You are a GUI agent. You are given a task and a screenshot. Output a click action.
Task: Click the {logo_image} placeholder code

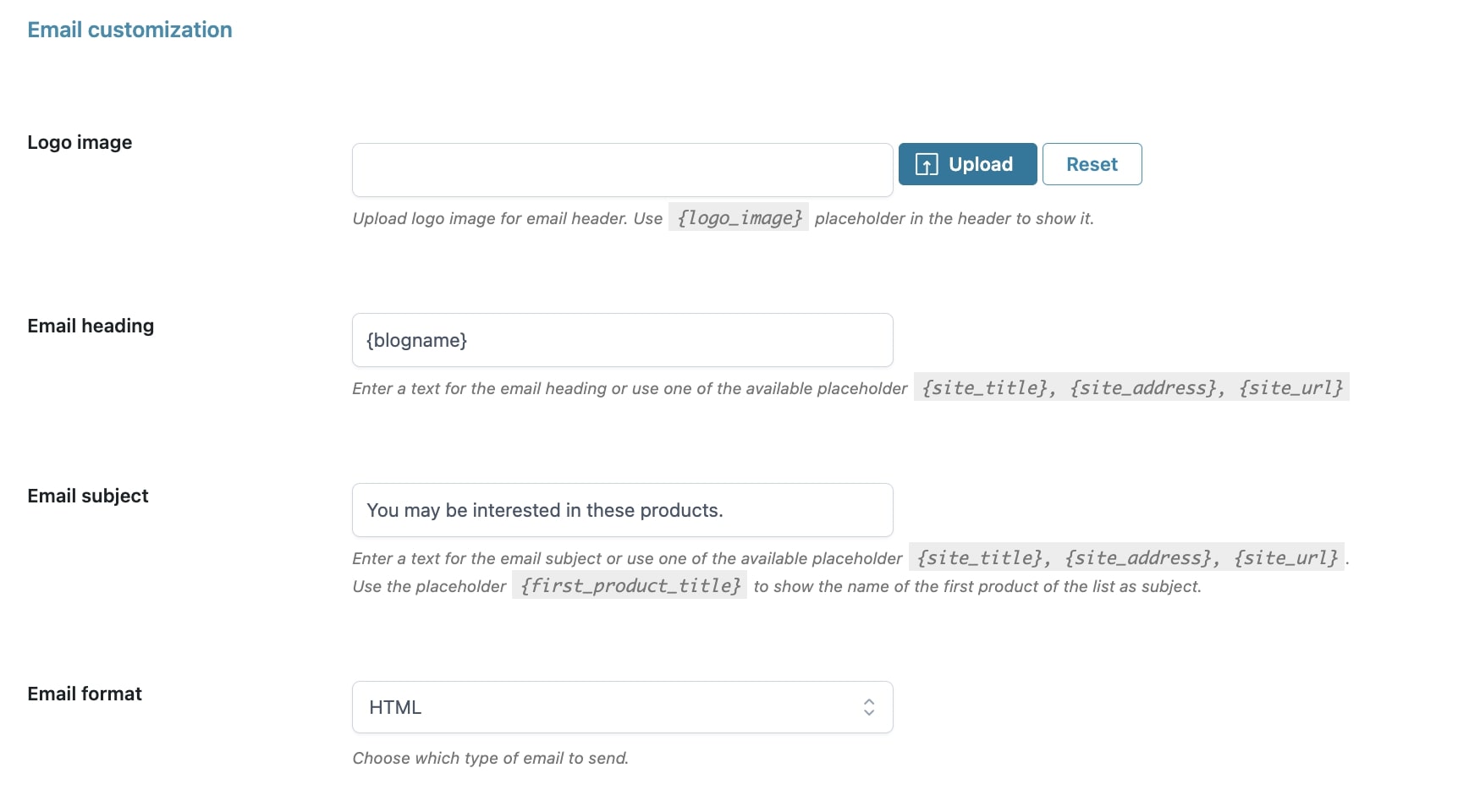[739, 217]
